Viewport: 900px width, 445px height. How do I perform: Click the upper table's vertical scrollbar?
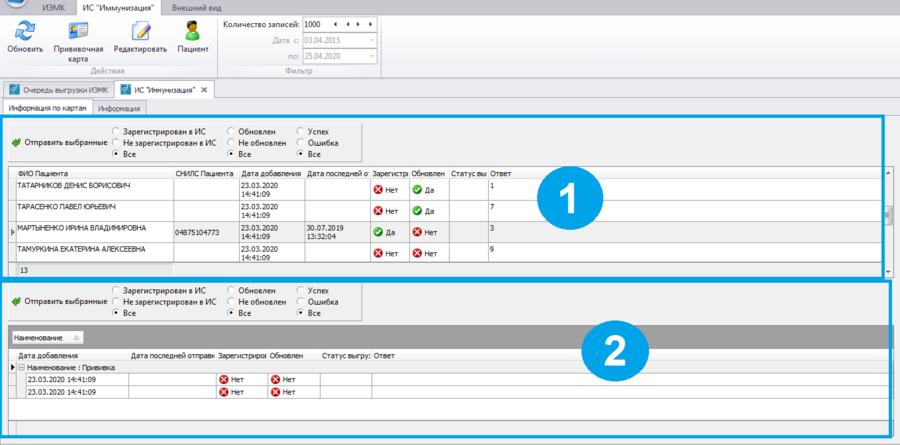click(x=888, y=212)
